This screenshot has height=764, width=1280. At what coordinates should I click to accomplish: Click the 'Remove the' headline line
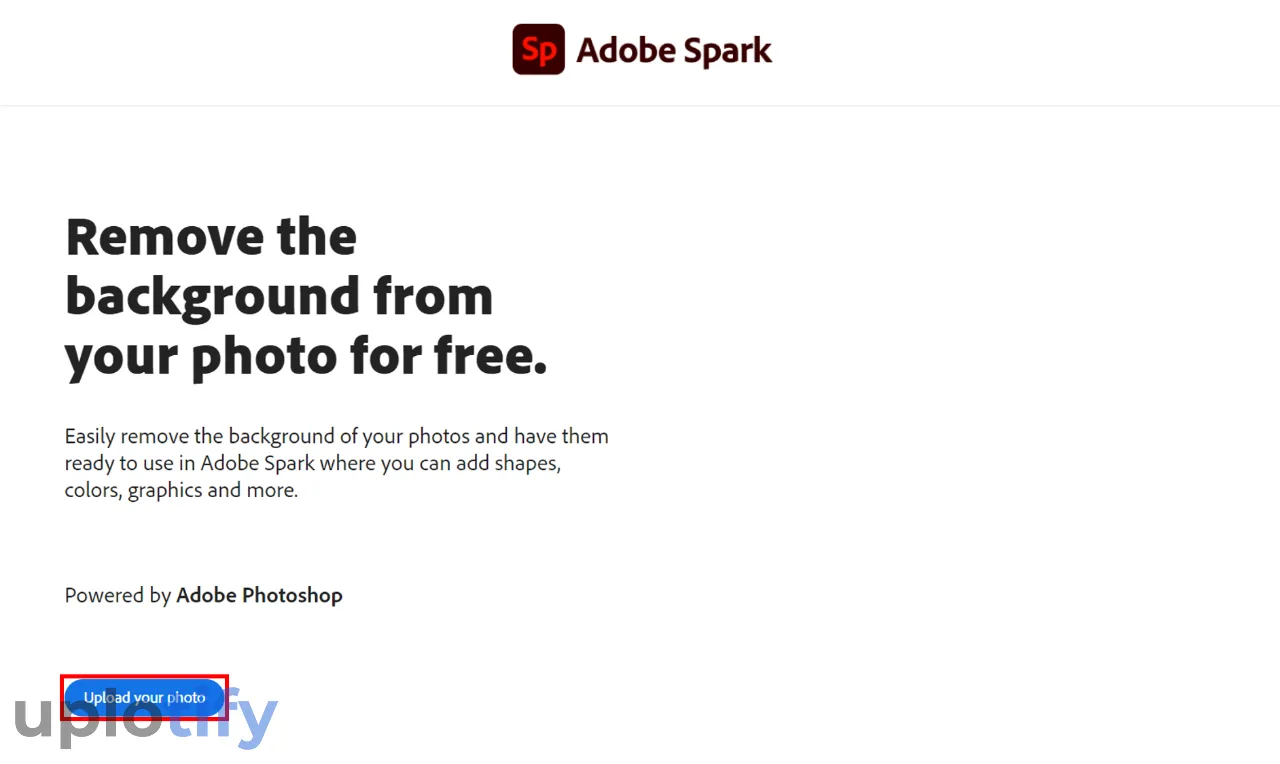coord(211,237)
